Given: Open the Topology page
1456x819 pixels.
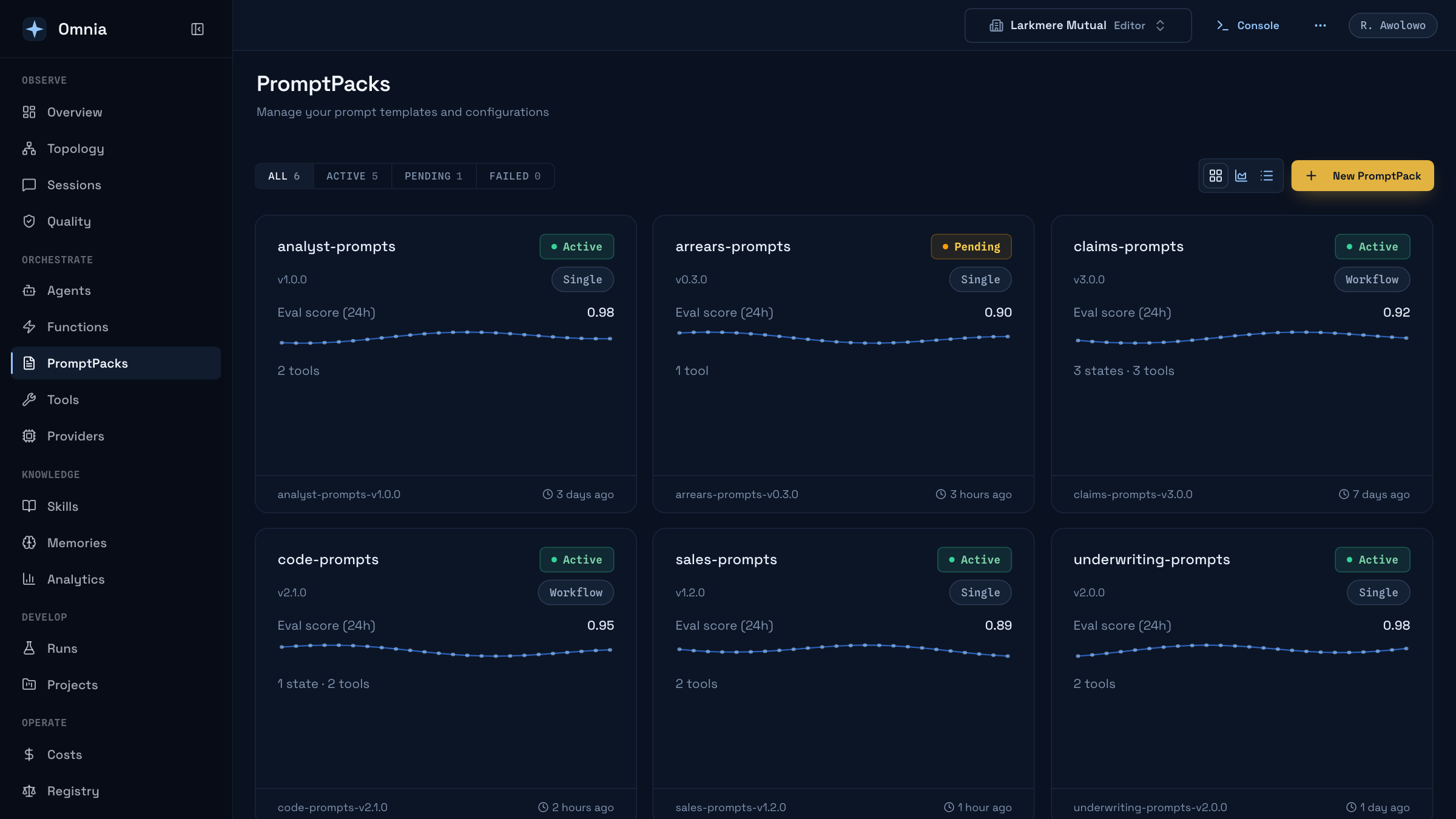Looking at the screenshot, I should pyautogui.click(x=116, y=149).
